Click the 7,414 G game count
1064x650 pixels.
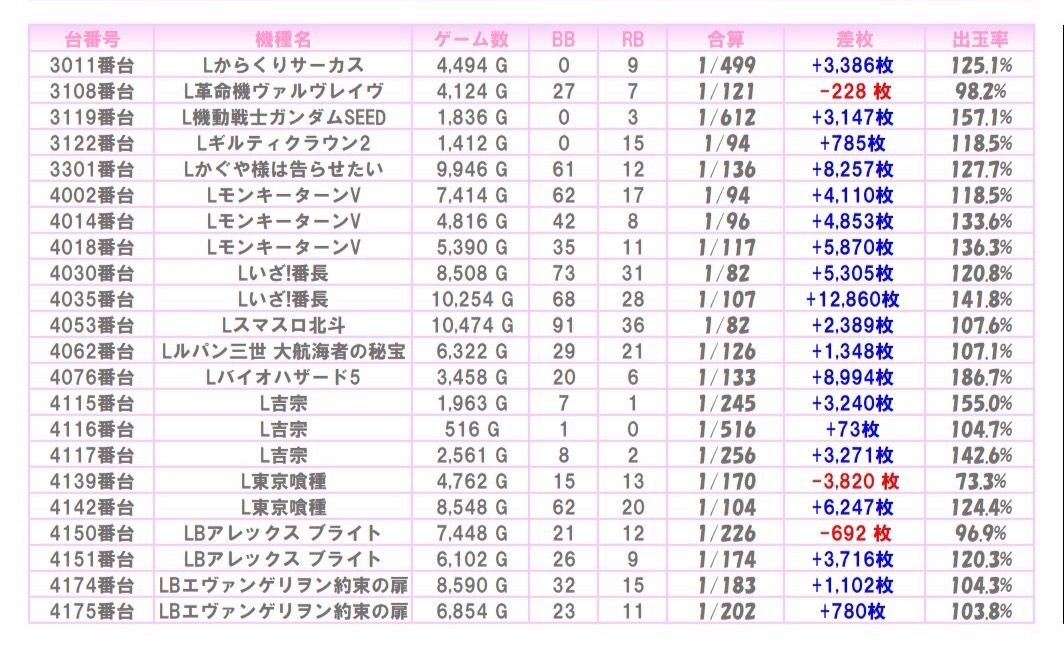point(472,195)
